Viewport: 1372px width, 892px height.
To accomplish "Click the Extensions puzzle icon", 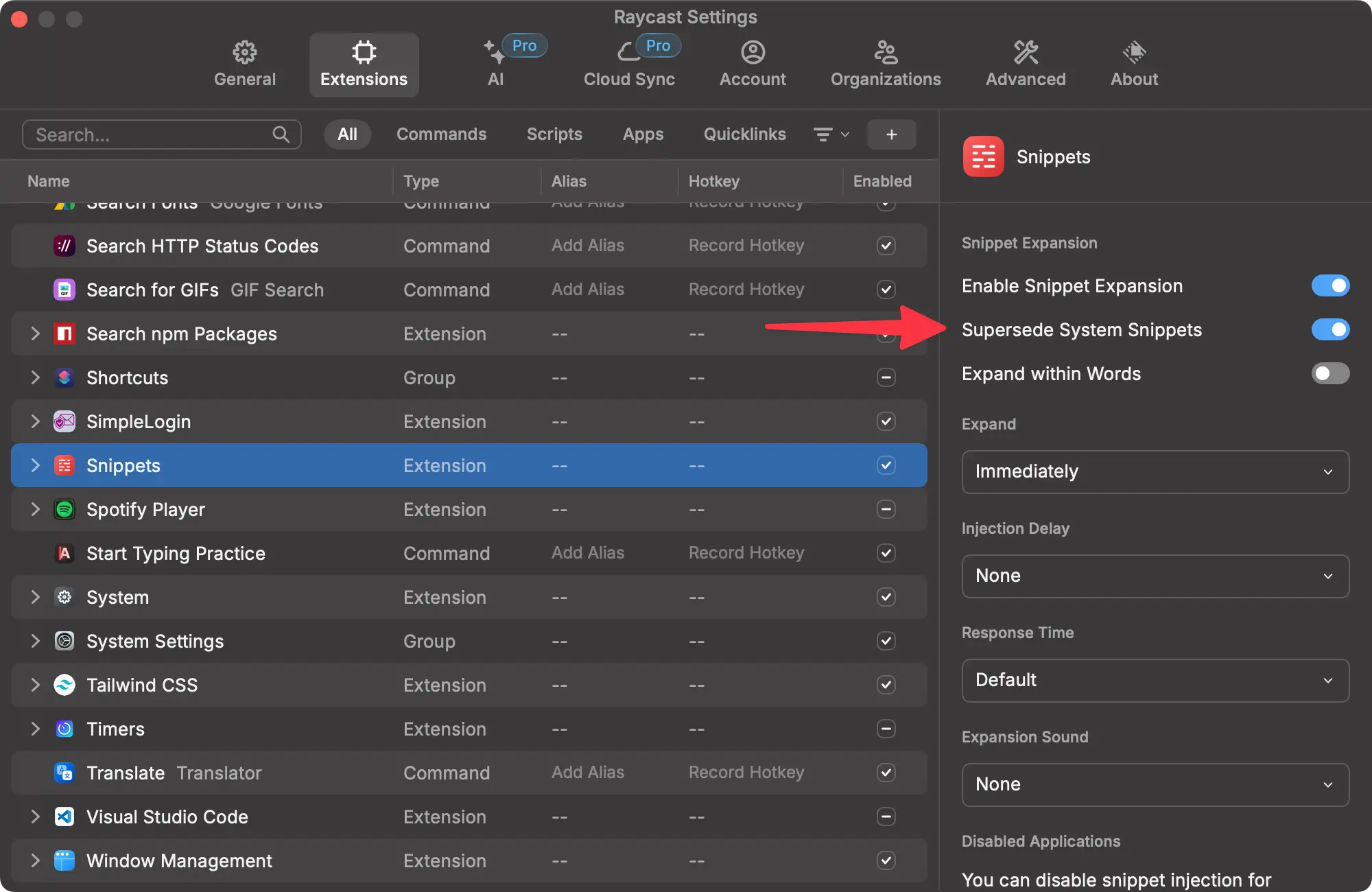I will pos(364,52).
